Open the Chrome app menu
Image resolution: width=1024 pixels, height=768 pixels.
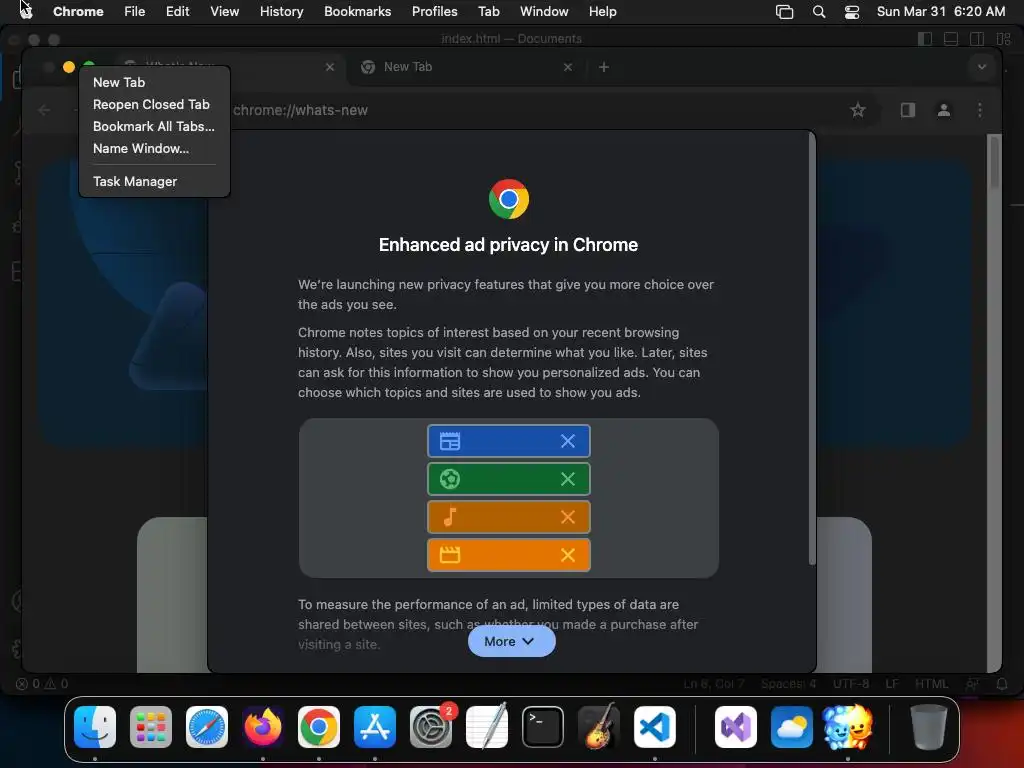pos(78,11)
